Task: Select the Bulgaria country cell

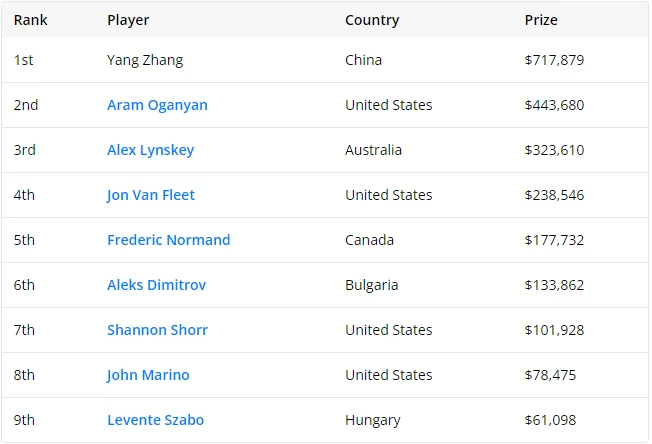Action: [371, 285]
